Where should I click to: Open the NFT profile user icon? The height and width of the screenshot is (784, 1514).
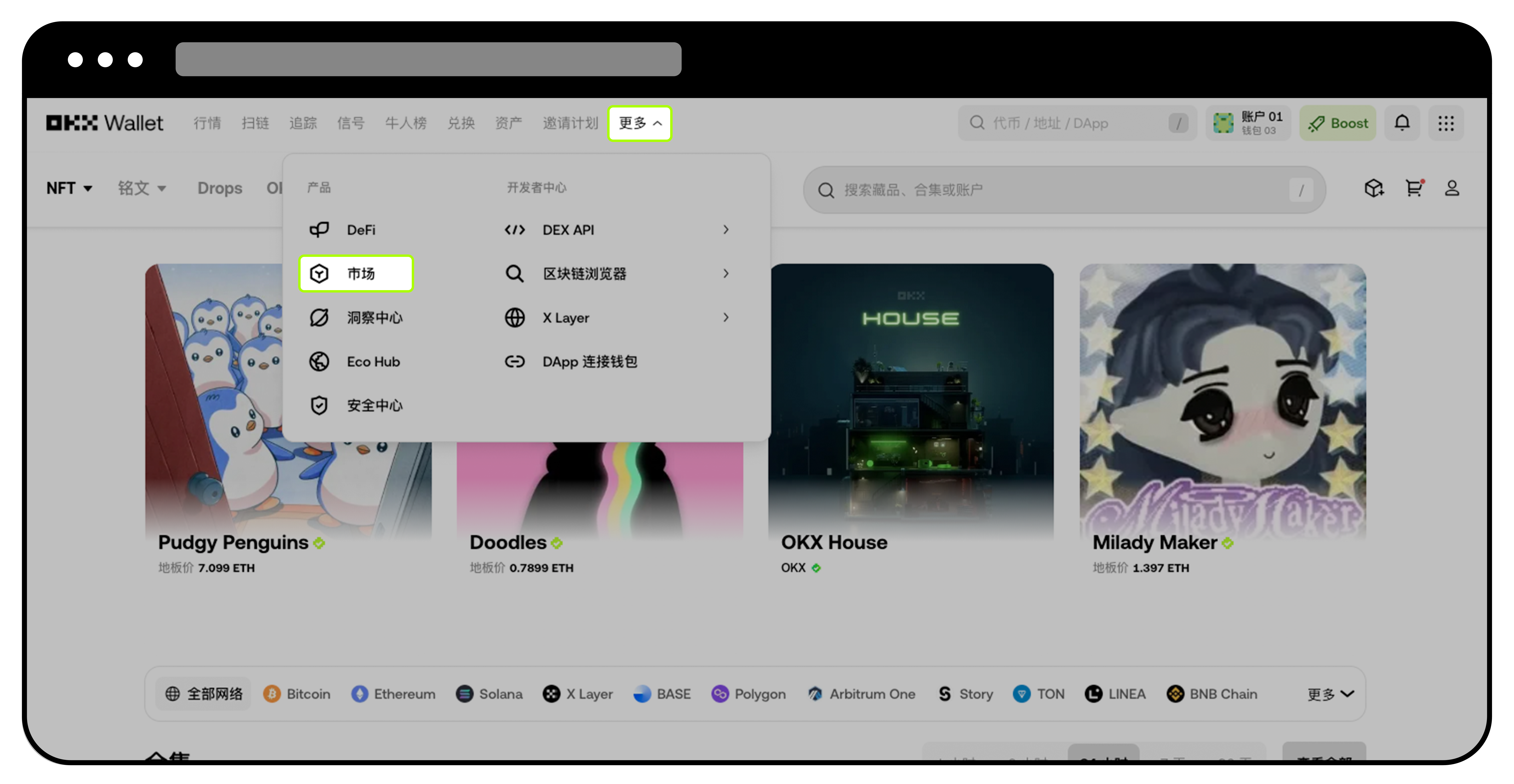point(1452,188)
